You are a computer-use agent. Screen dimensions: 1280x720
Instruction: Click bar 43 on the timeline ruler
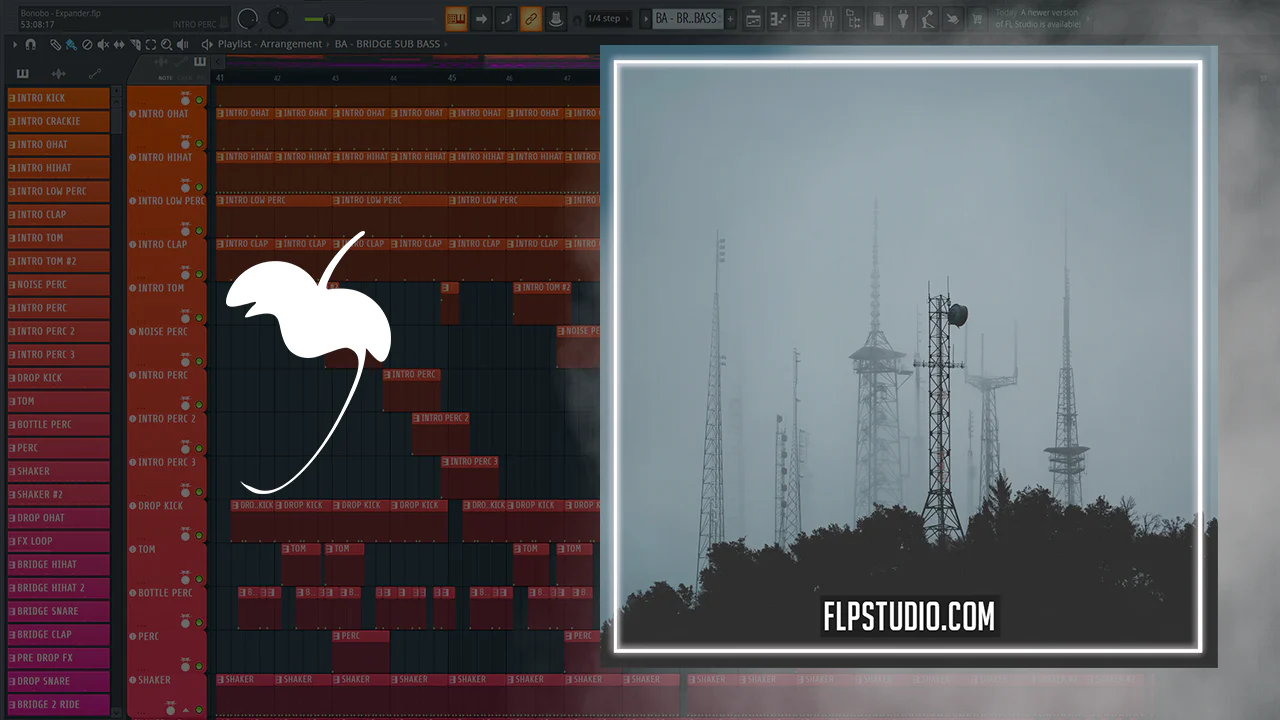tap(335, 77)
